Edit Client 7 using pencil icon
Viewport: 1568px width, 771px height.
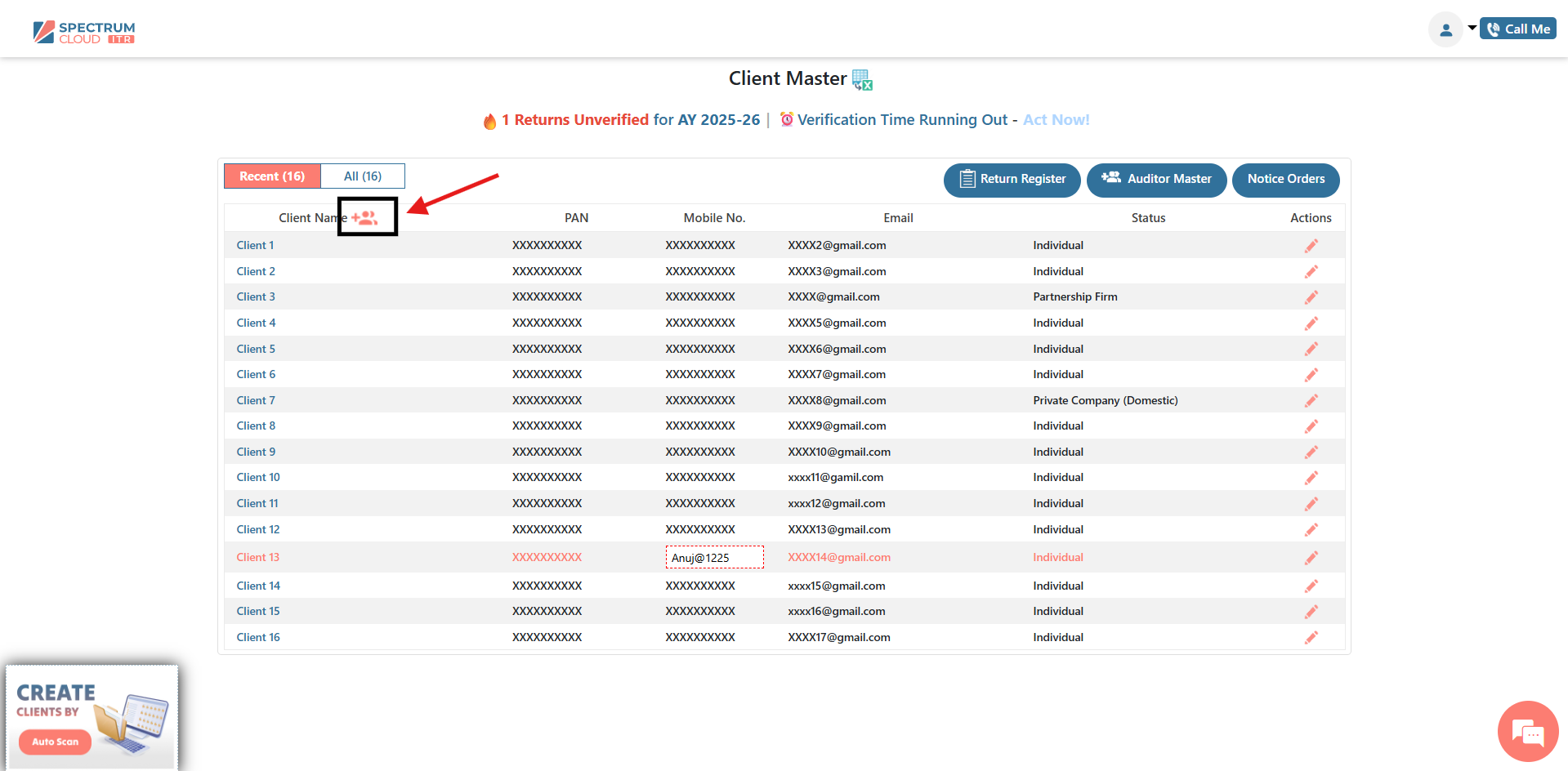click(x=1311, y=401)
